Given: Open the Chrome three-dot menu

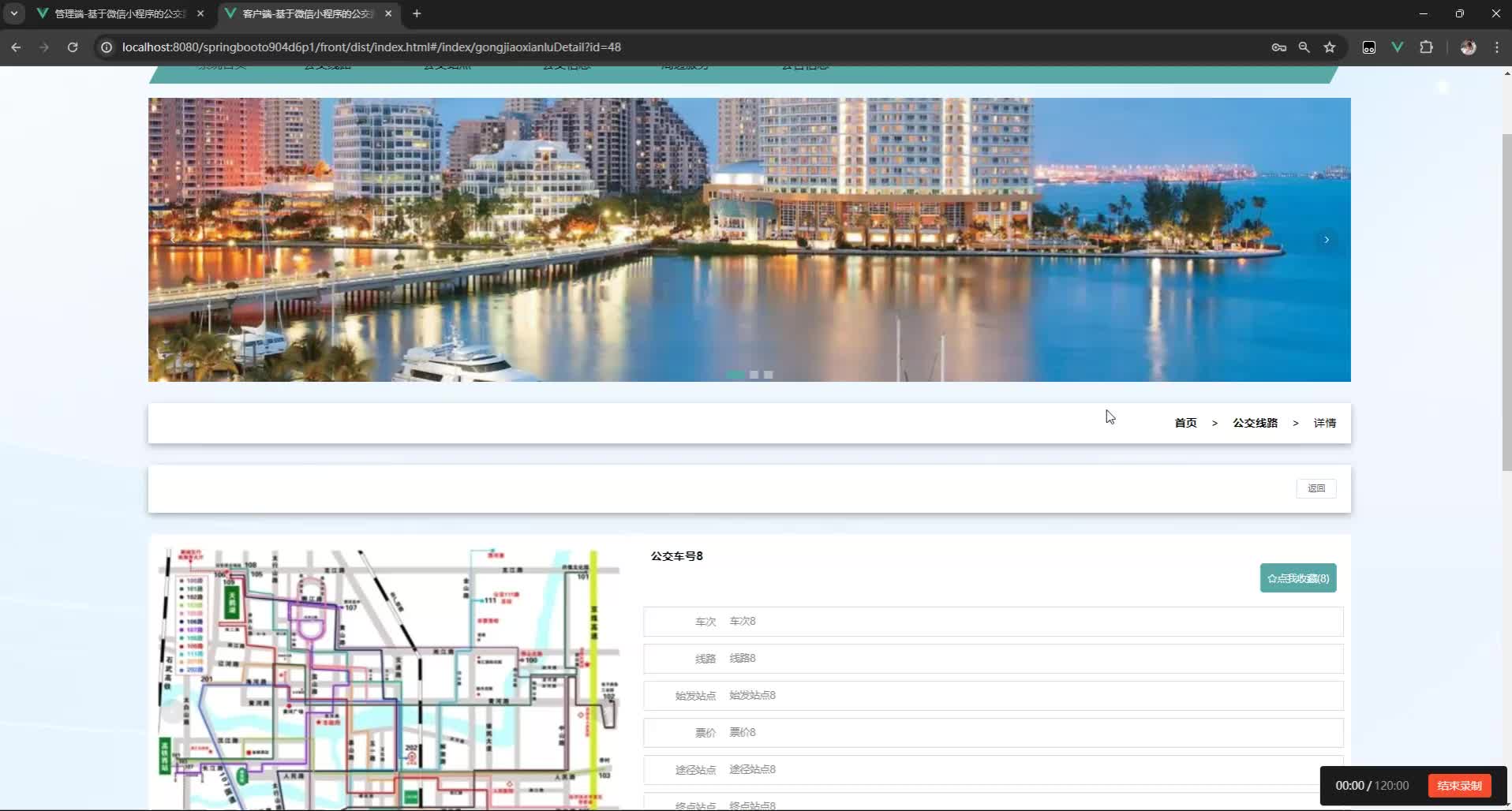Looking at the screenshot, I should (x=1497, y=47).
